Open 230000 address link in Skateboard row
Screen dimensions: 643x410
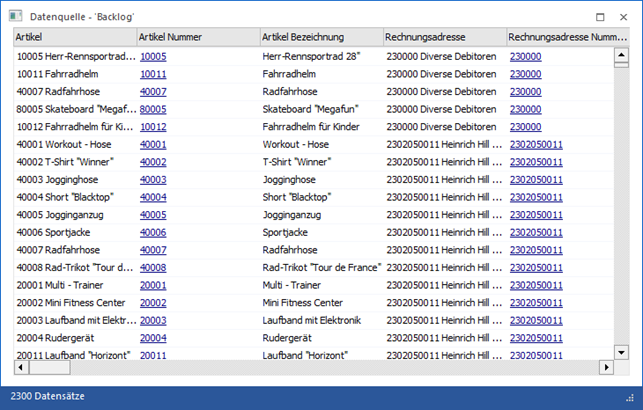526,109
